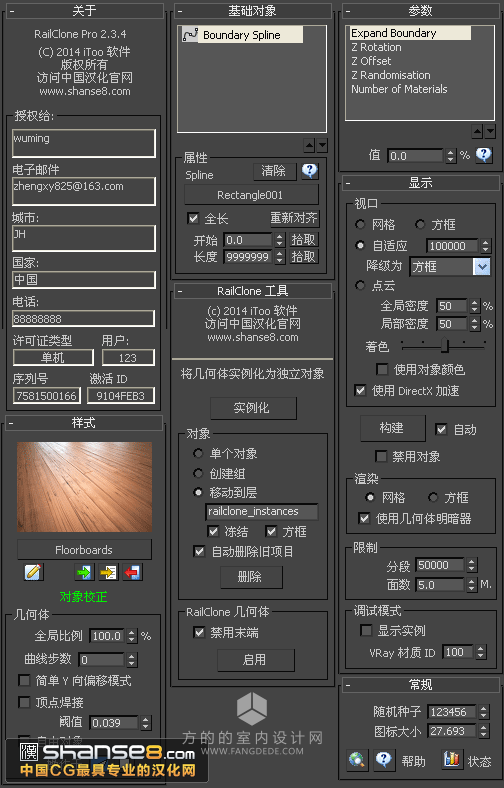This screenshot has width=504, height=788.
Task: Select Number of Materials parameter
Action: (399, 89)
